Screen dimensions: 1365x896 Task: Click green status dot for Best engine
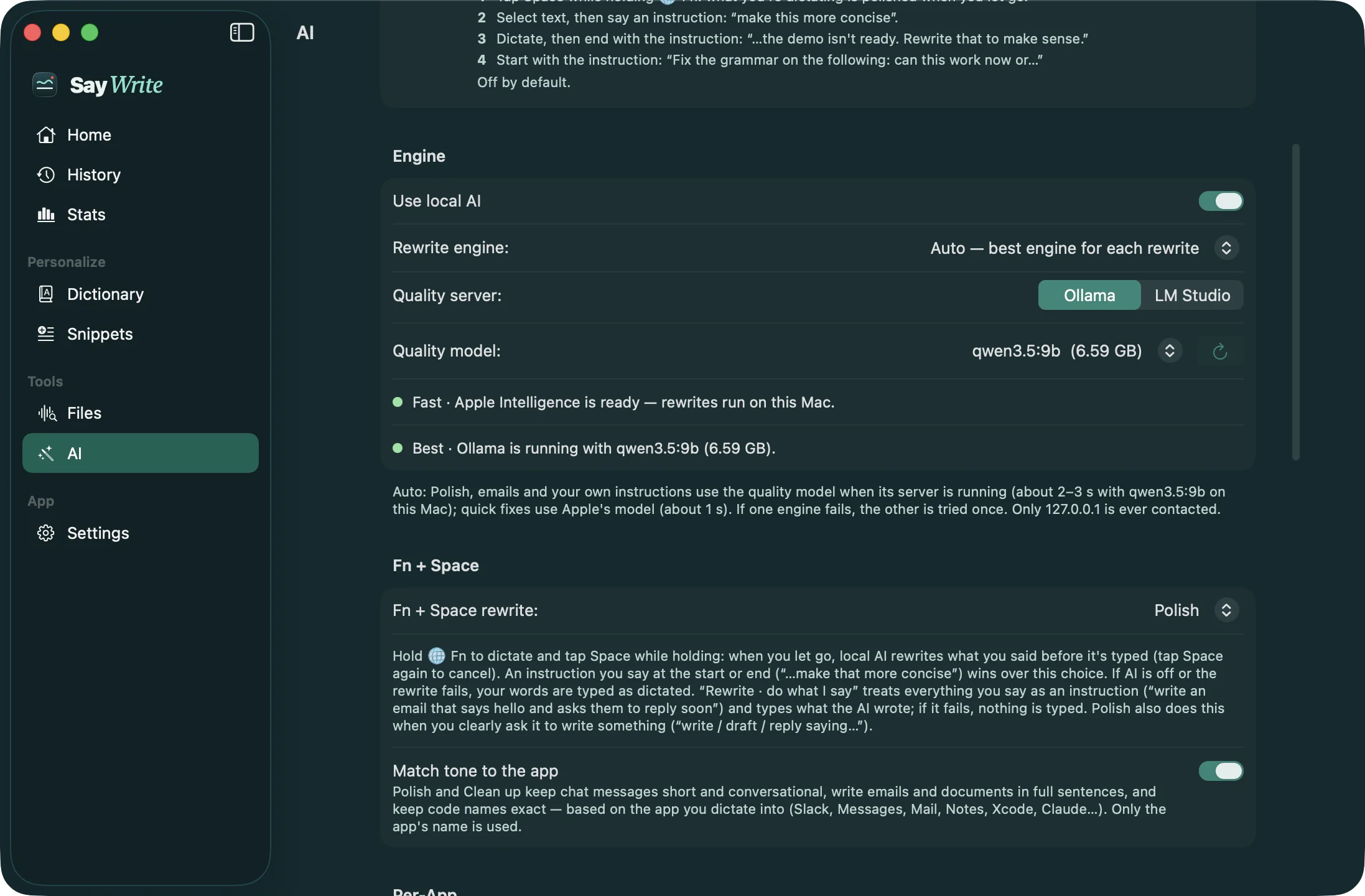click(398, 449)
